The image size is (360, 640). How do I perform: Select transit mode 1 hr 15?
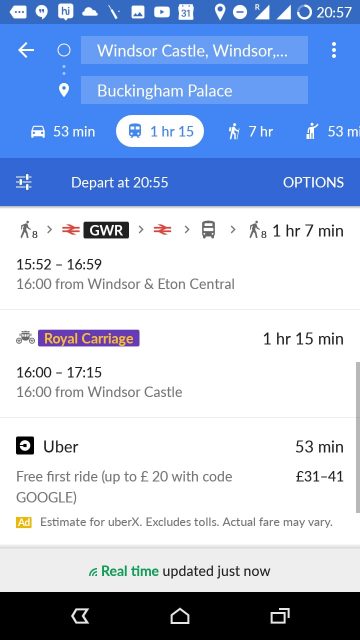pyautogui.click(x=160, y=131)
